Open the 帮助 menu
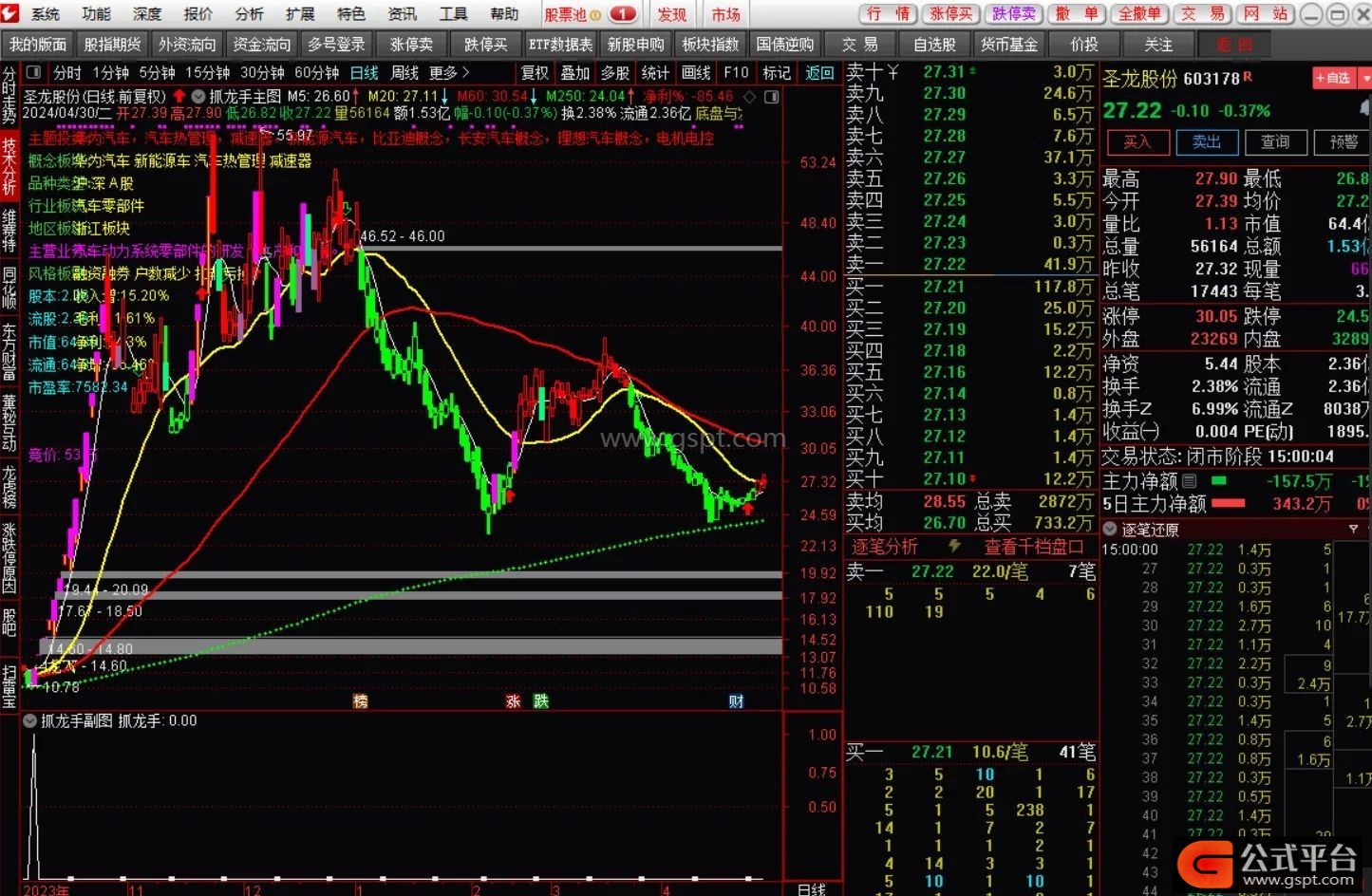The image size is (1372, 896). pos(504,14)
